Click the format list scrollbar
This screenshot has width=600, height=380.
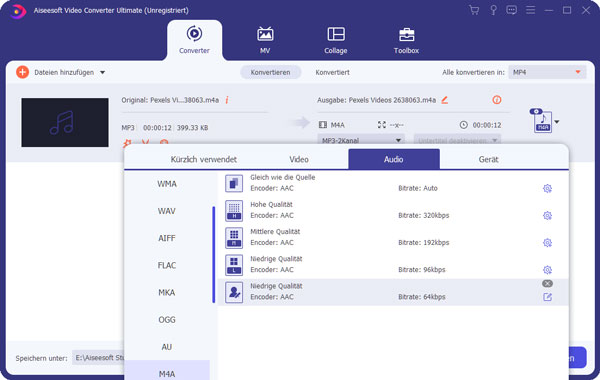[x=214, y=254]
